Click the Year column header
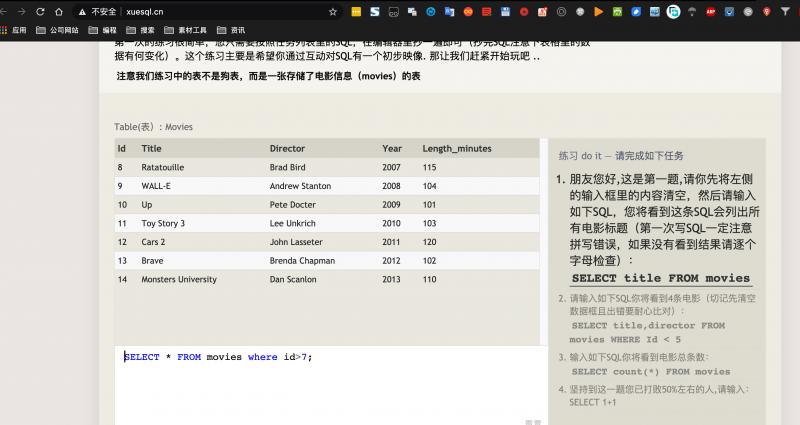 coord(392,148)
